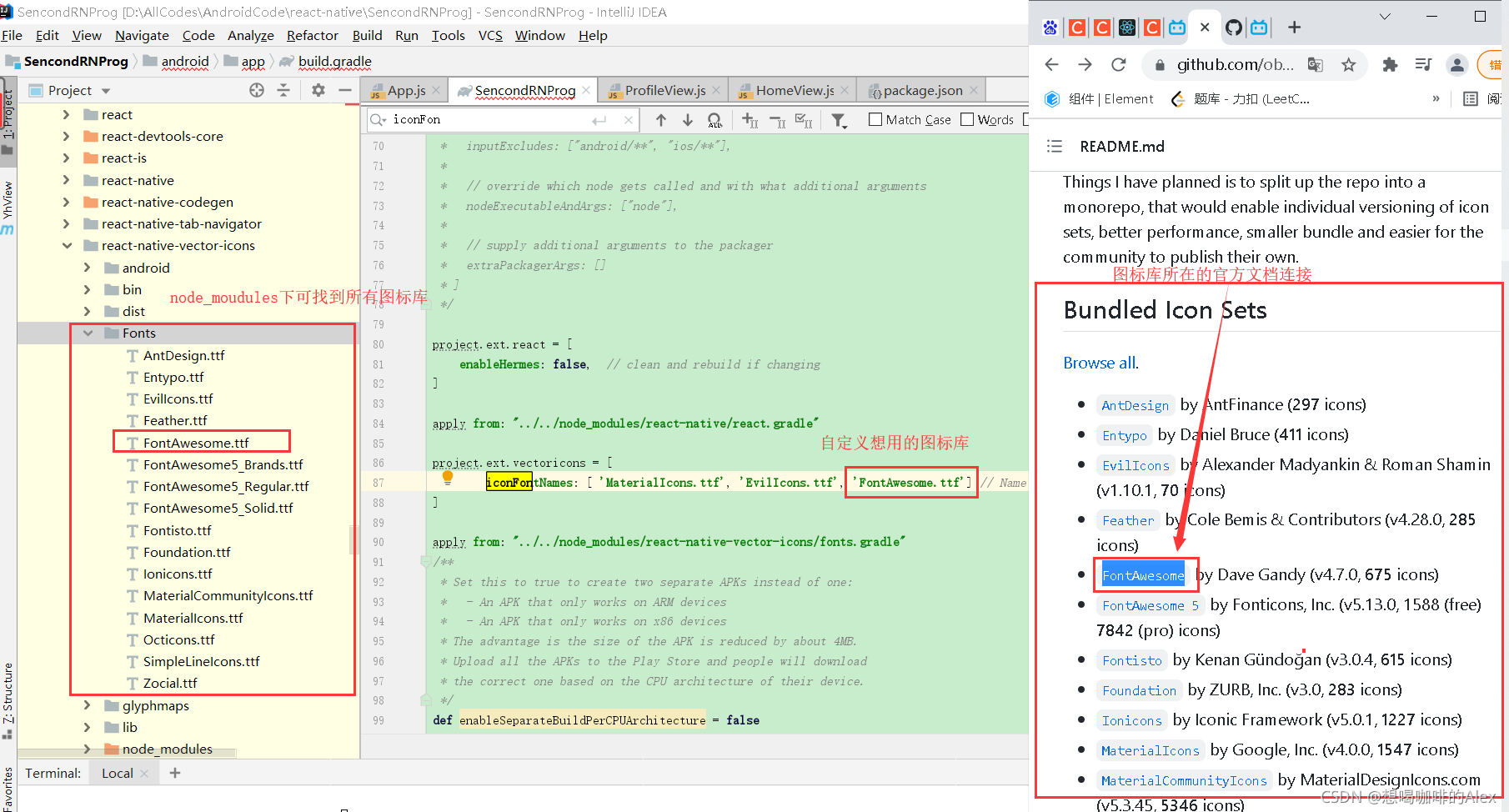1509x812 pixels.
Task: Expand the android folder under vector-icons
Action: coord(88,268)
